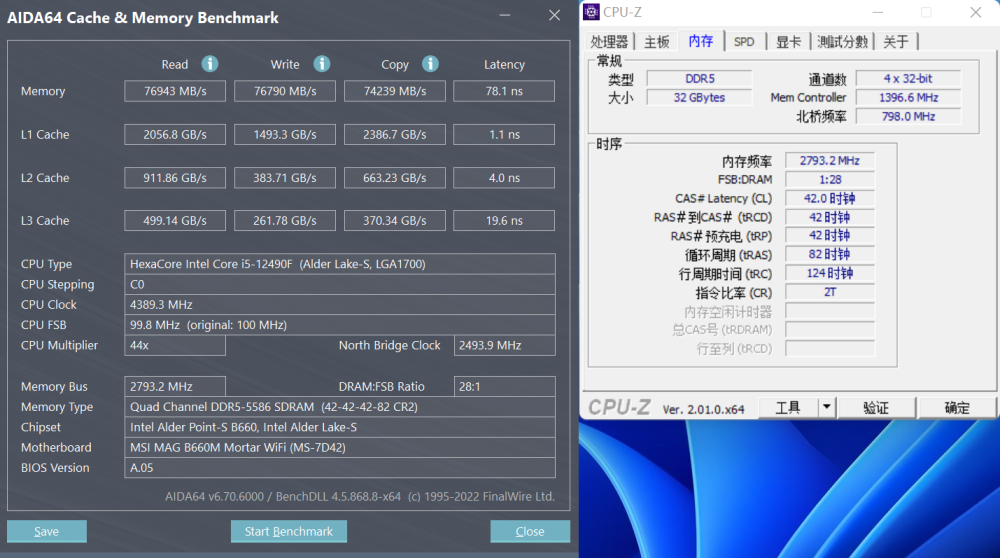The width and height of the screenshot is (1000, 558).
Task: Click the BIOS Version value A.05
Action: click(x=340, y=467)
